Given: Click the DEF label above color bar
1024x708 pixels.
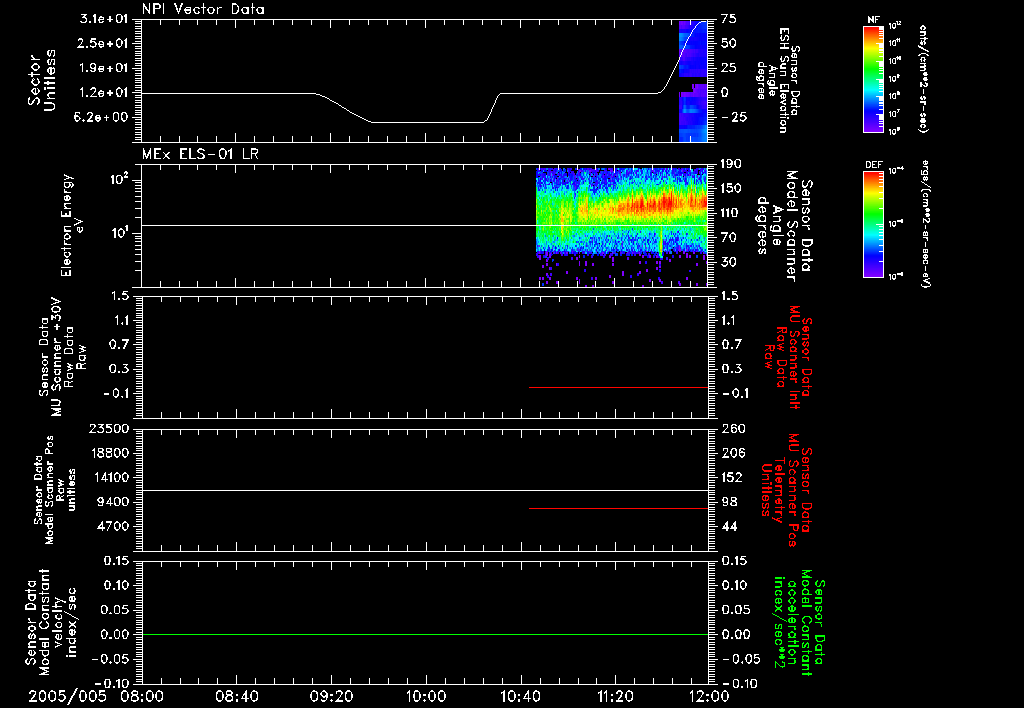Looking at the screenshot, I should [x=874, y=165].
